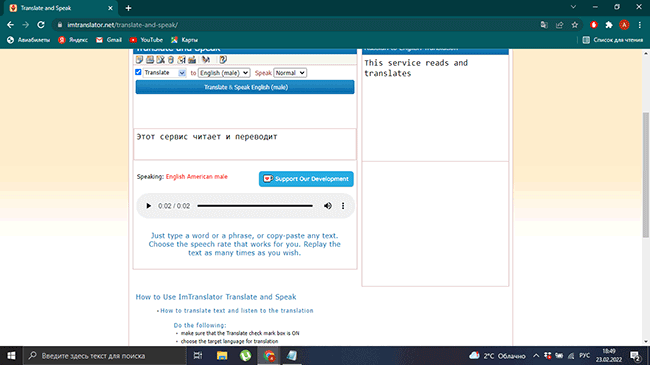Open the Chrome three-dot menu
Screen dimensions: 650x365
pos(640,25)
